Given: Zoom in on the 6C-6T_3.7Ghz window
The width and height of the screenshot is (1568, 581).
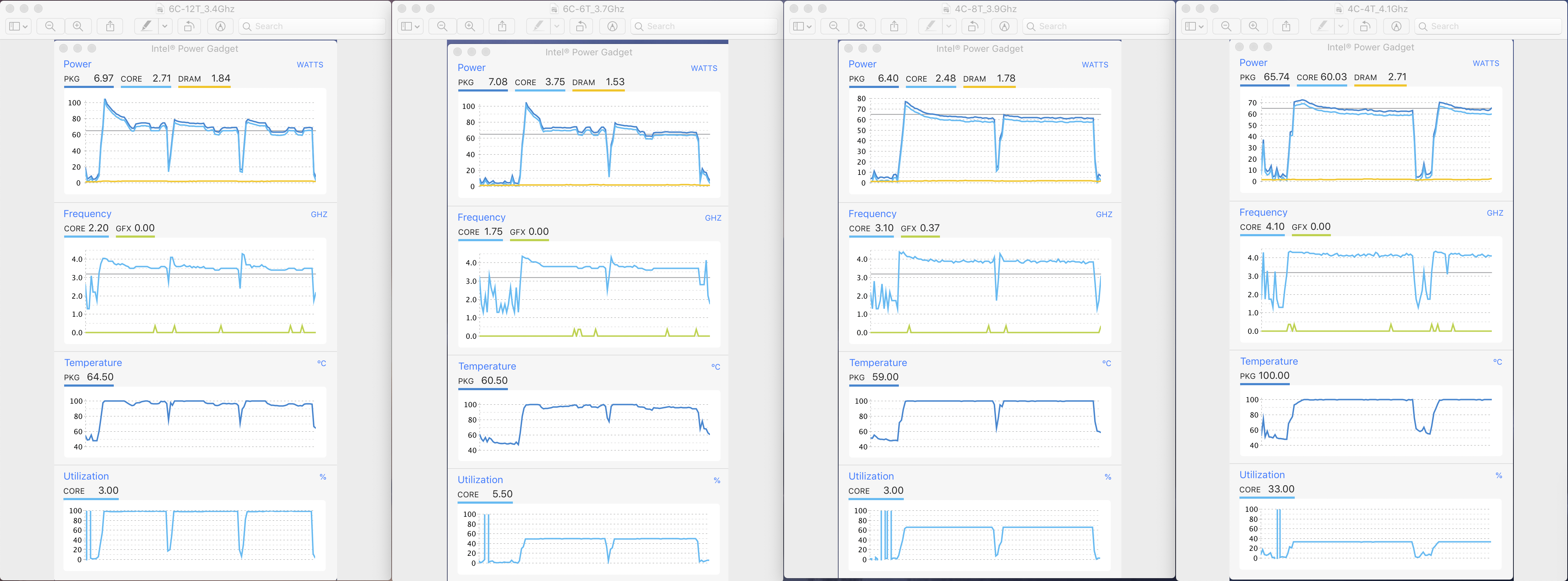Looking at the screenshot, I should pos(470,26).
